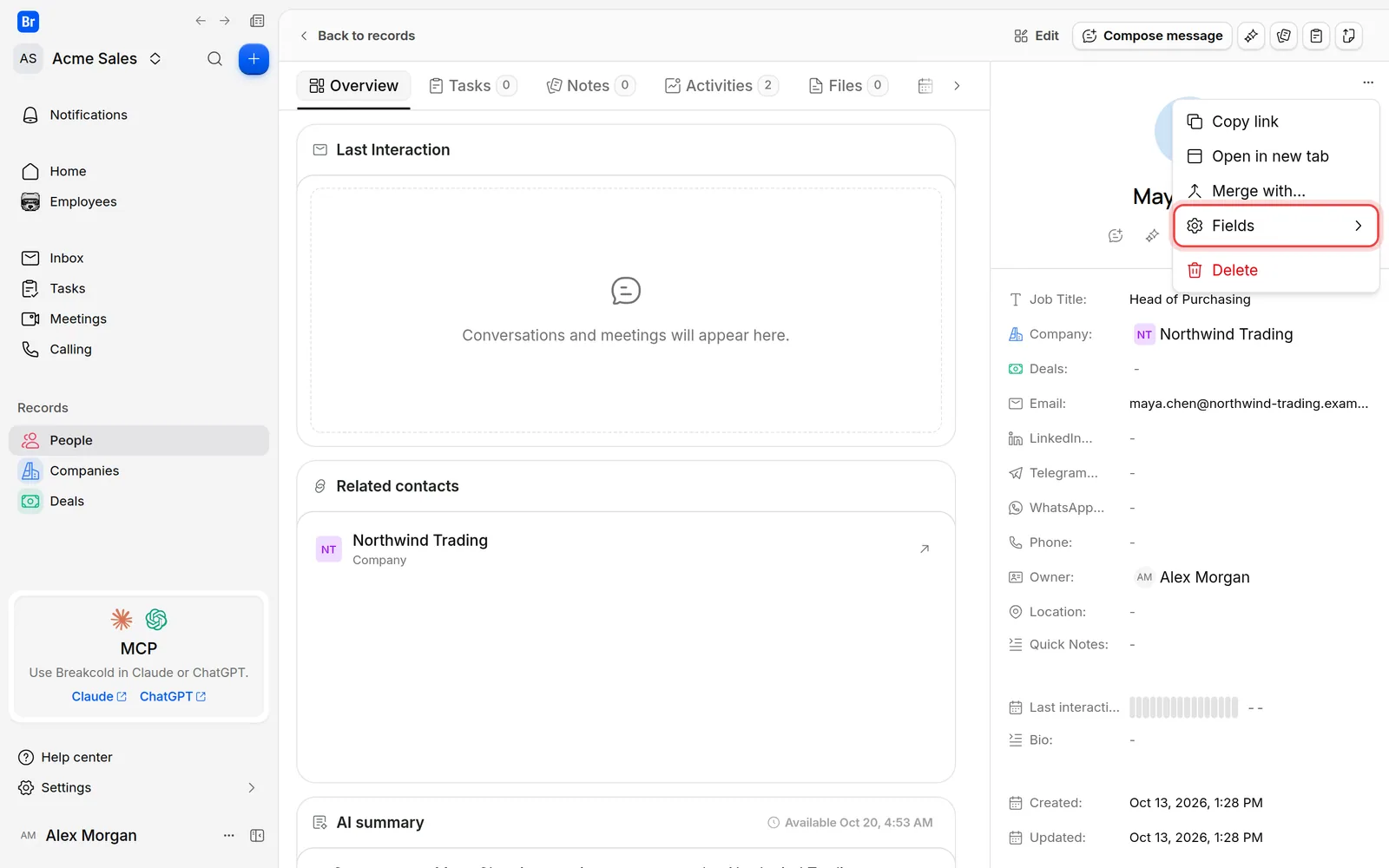
Task: Open the Deals records section
Action: coord(139,501)
